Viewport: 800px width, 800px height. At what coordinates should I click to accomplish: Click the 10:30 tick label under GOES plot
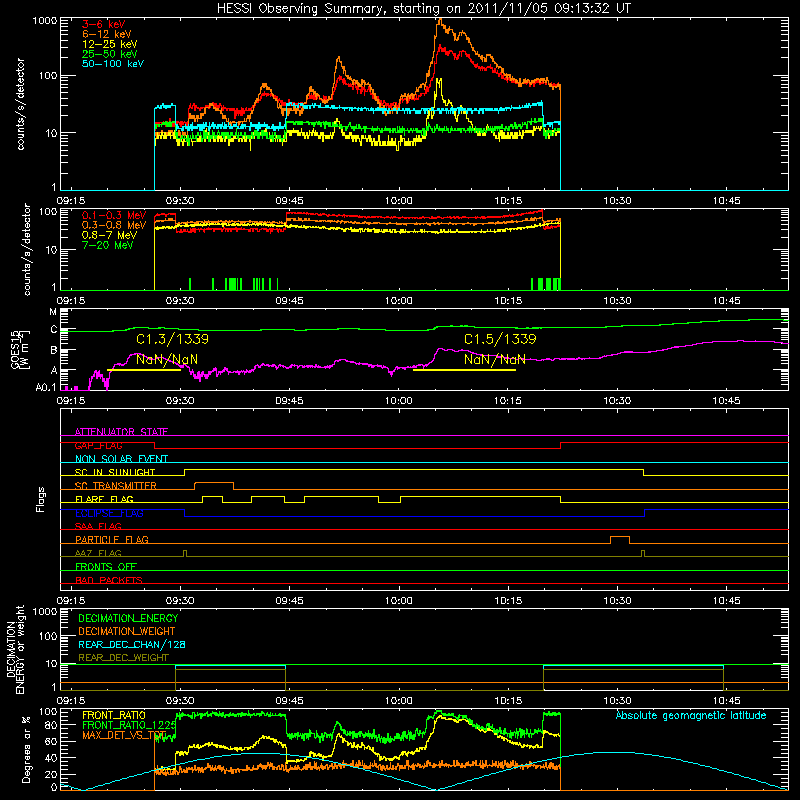pyautogui.click(x=617, y=401)
